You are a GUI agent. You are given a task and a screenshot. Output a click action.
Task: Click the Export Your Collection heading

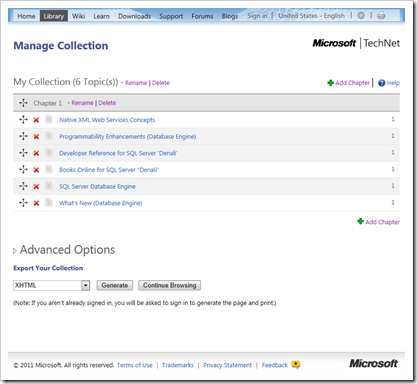pos(48,268)
